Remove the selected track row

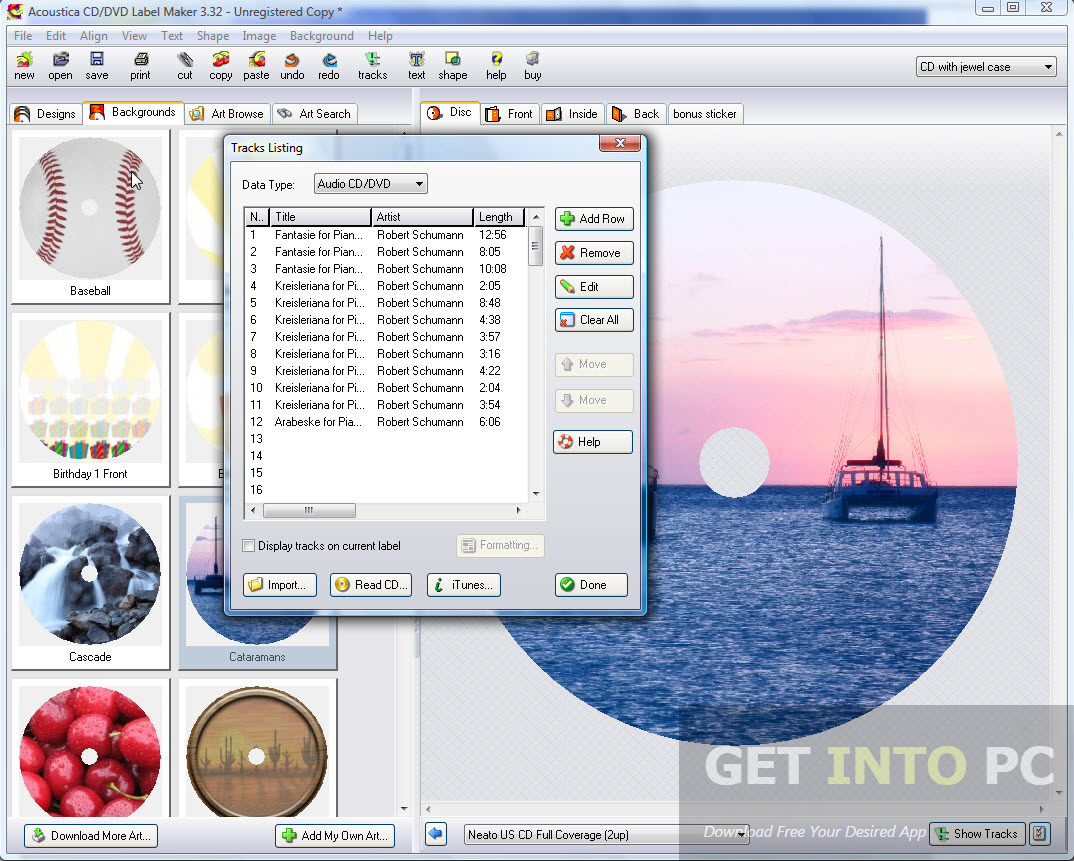click(x=594, y=253)
